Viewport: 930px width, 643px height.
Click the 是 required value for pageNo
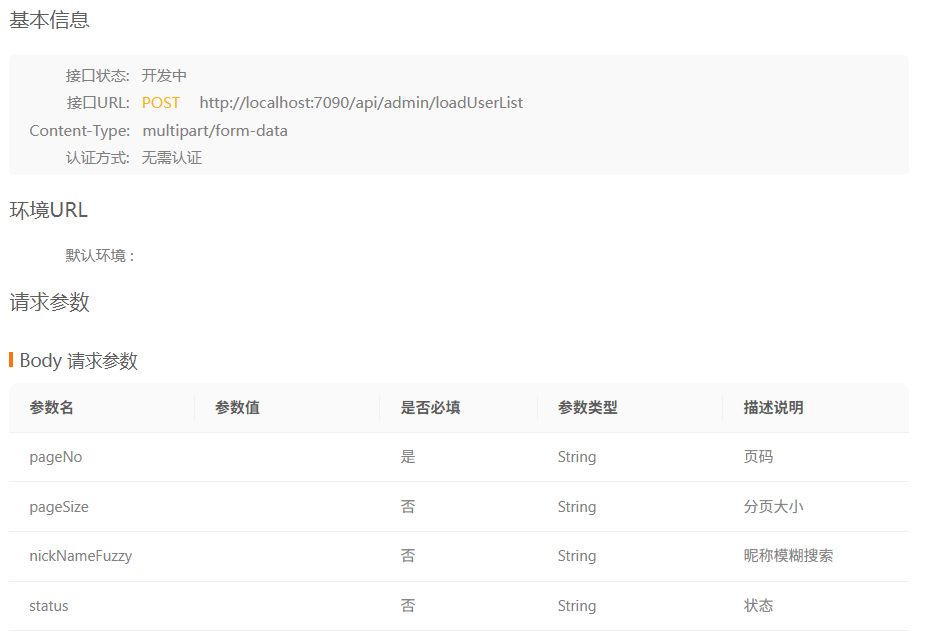(408, 457)
